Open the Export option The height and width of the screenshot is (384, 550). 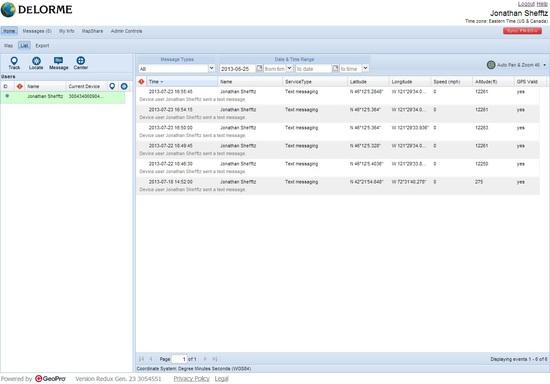click(x=42, y=46)
